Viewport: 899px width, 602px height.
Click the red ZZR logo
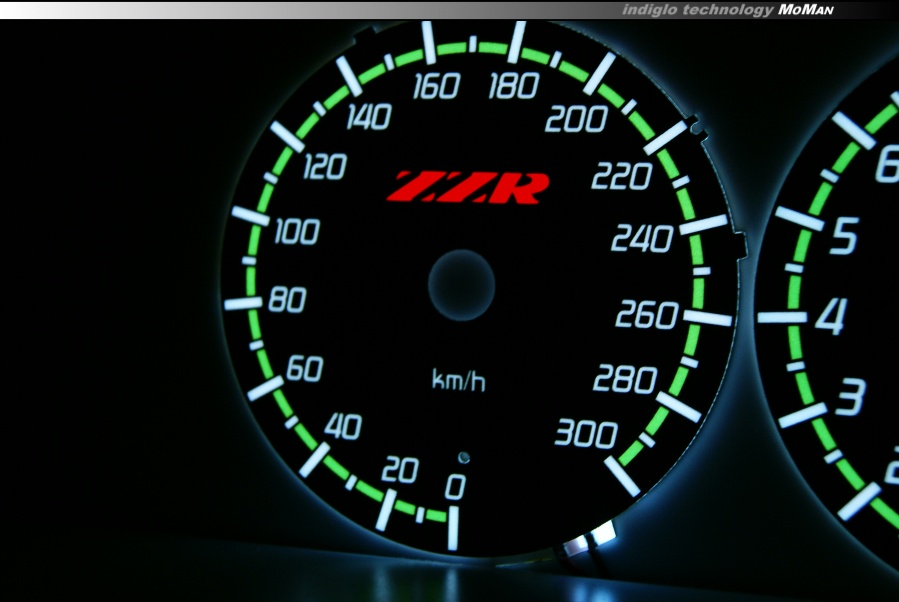tap(467, 187)
